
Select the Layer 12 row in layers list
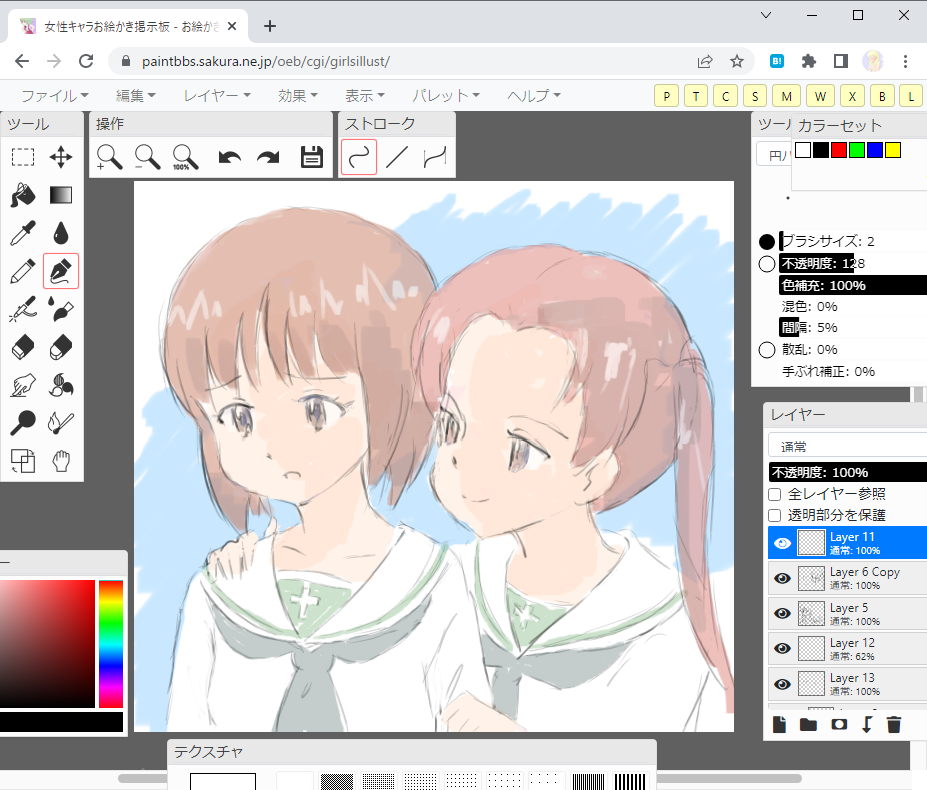pyautogui.click(x=862, y=649)
